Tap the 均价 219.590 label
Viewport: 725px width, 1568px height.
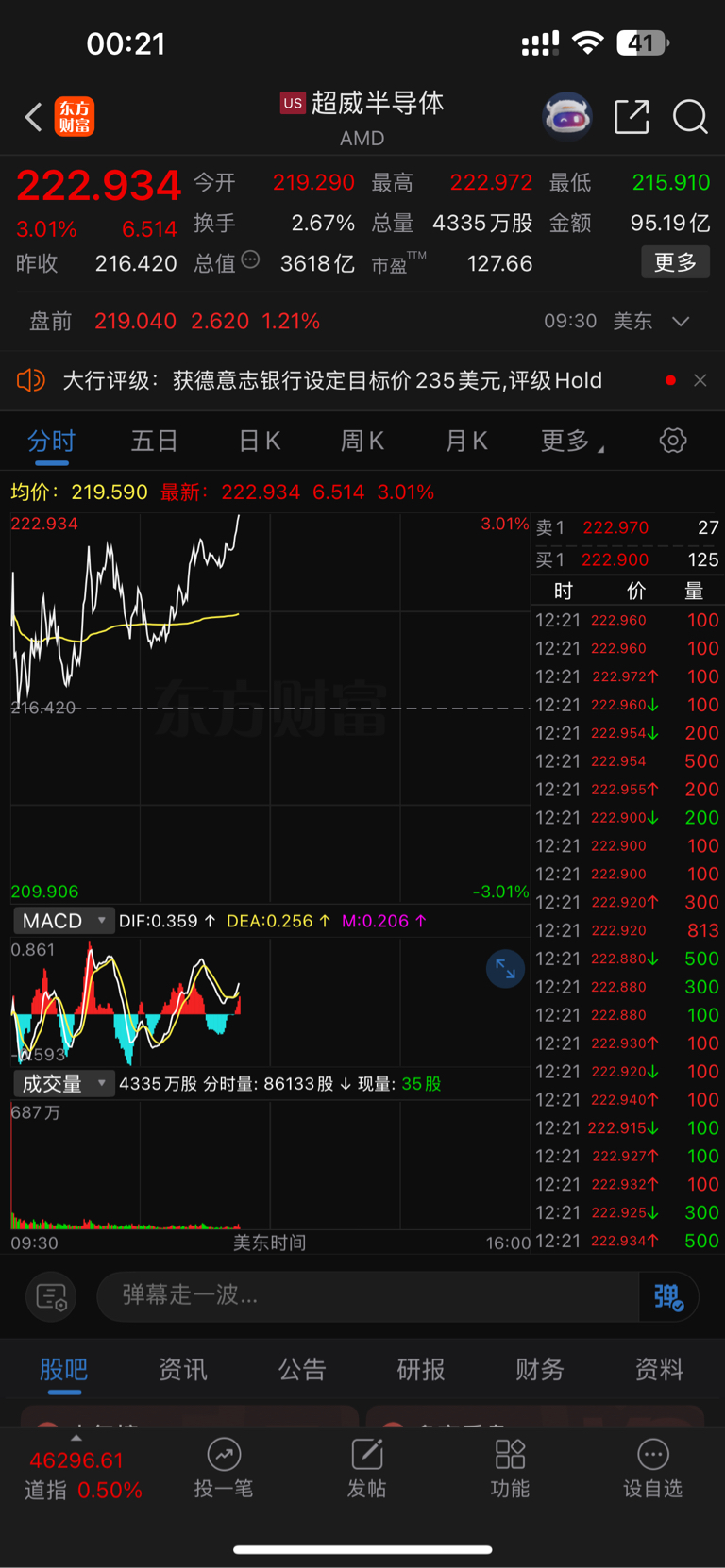point(79,492)
